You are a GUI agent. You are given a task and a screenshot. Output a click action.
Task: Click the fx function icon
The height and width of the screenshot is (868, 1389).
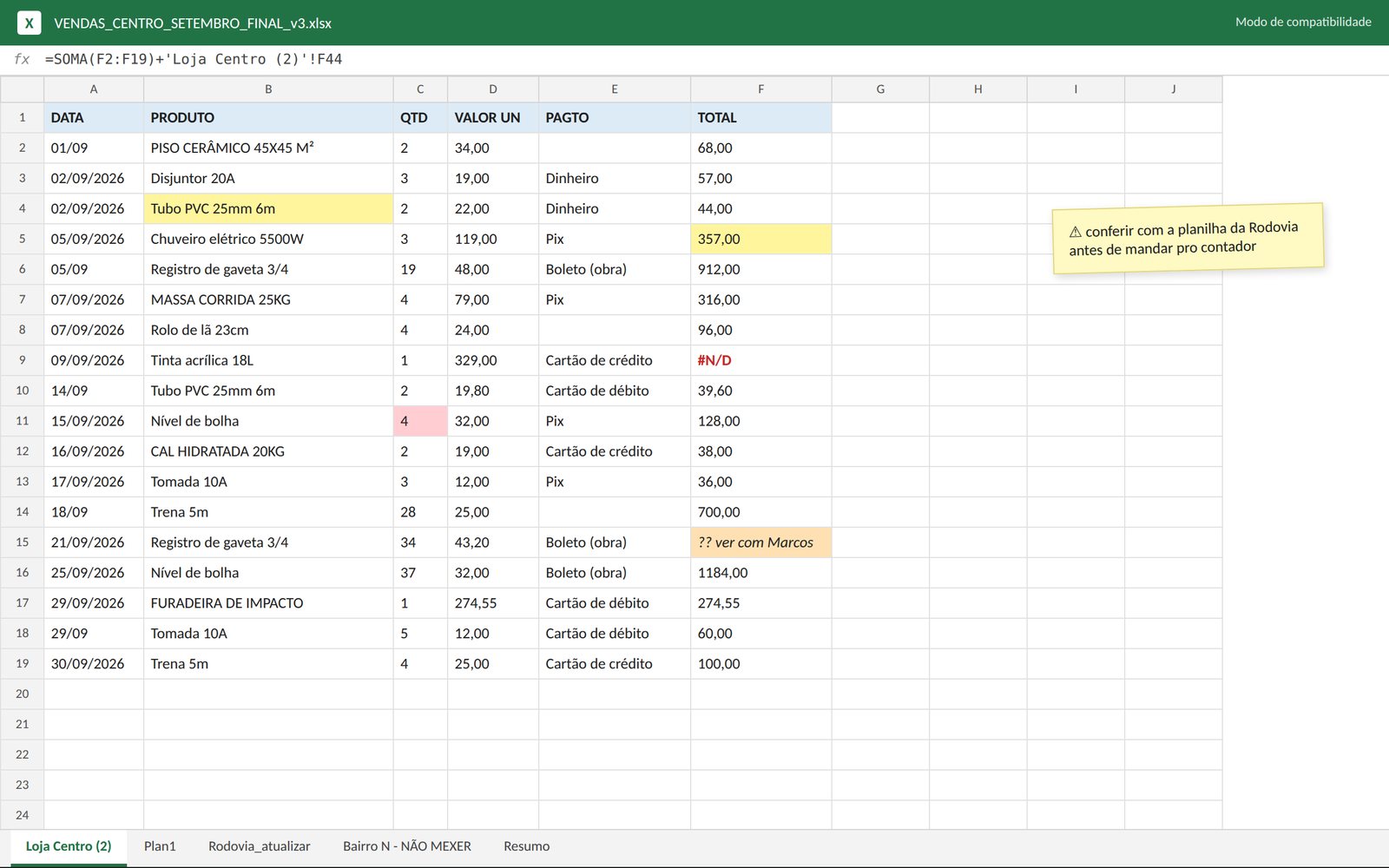coord(22,59)
